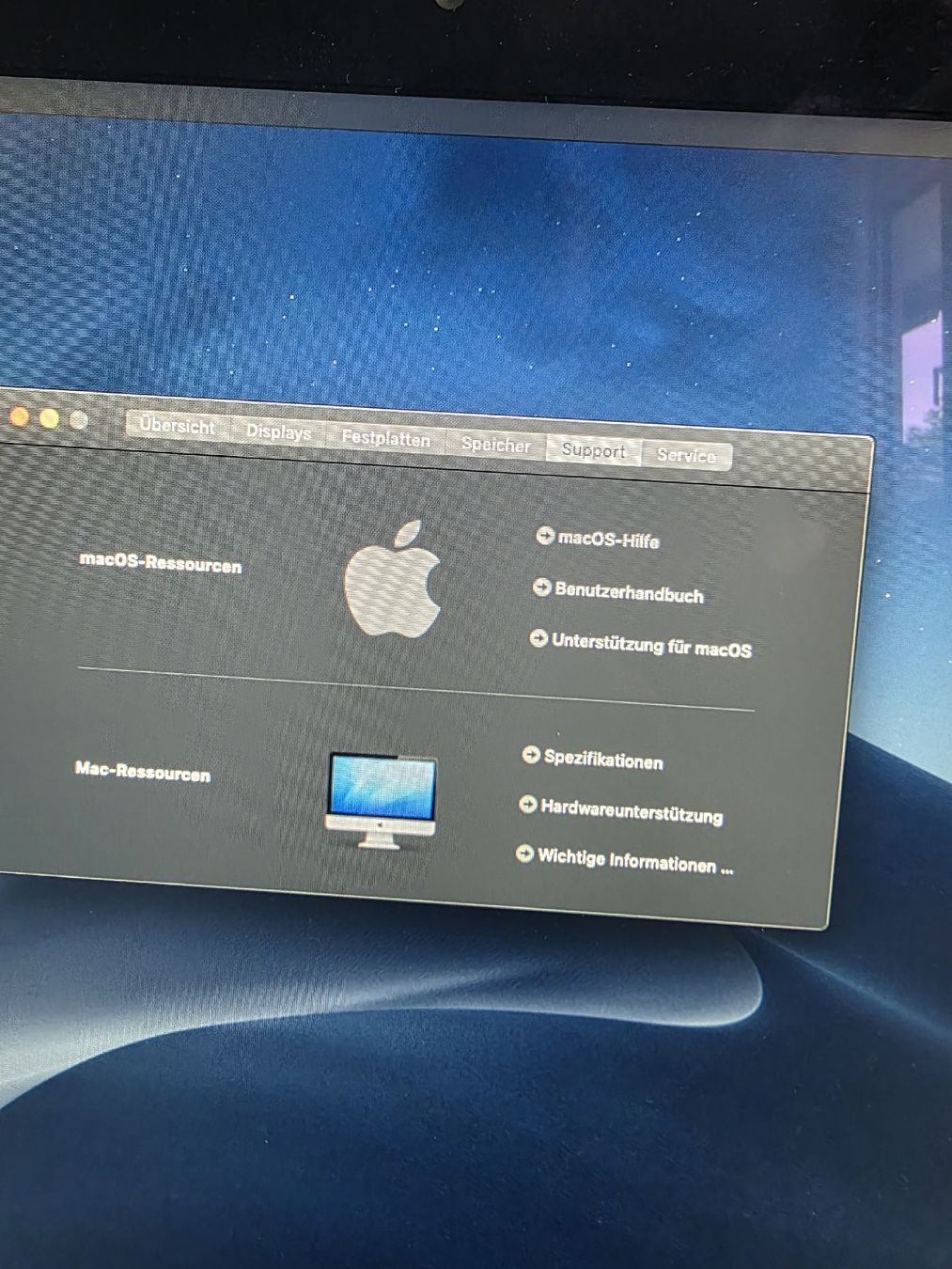952x1269 pixels.
Task: Click the arrow icon beside Hardwareunterstützung
Action: point(528,805)
